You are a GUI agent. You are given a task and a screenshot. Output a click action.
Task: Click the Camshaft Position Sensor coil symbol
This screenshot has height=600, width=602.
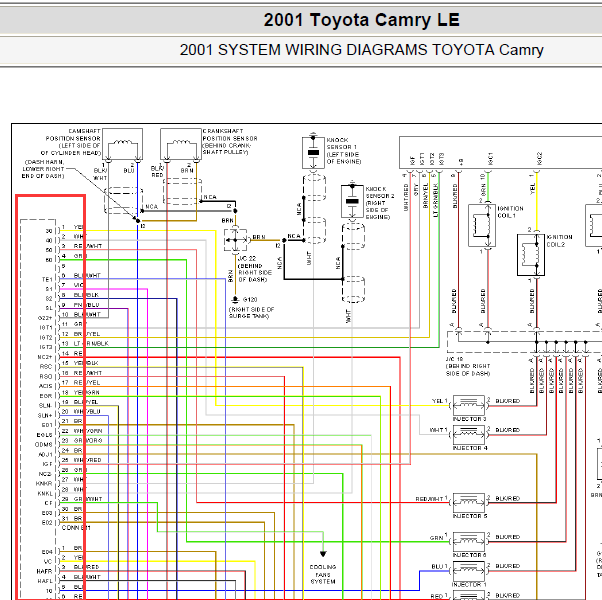122,144
